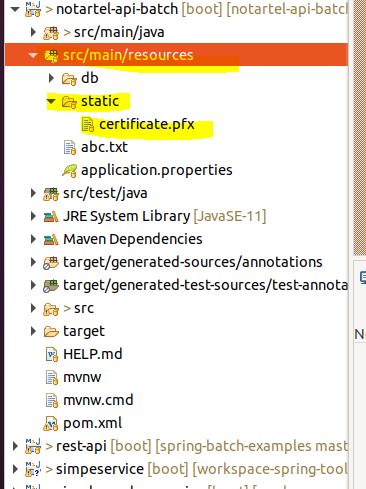Click the generated-sources annotations folder icon
The image size is (366, 489).
point(51,263)
